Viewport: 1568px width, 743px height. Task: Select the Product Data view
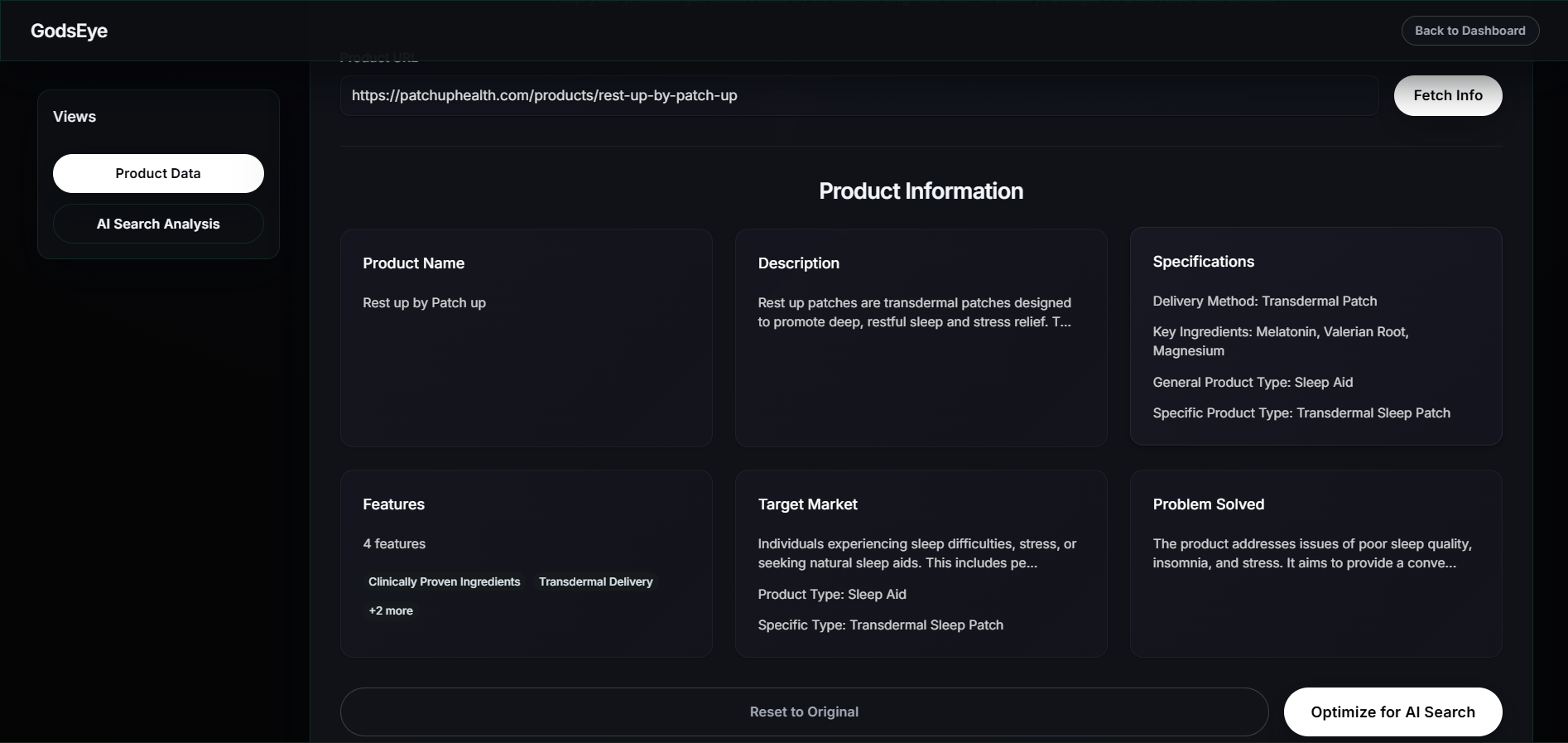(158, 173)
